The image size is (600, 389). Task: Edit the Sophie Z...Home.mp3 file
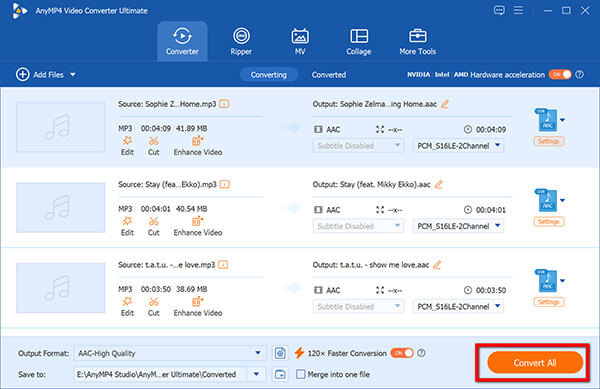127,146
